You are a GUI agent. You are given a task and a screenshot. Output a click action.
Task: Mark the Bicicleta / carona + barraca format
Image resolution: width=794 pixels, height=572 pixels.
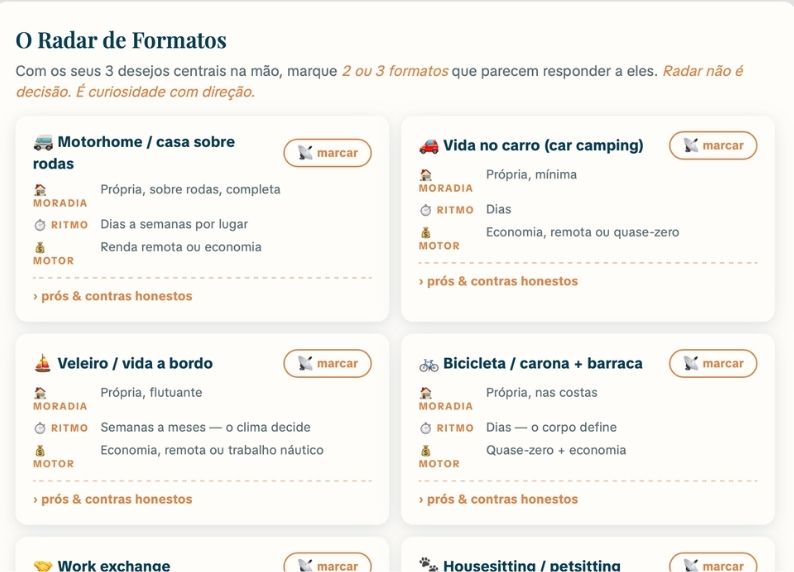coord(713,363)
